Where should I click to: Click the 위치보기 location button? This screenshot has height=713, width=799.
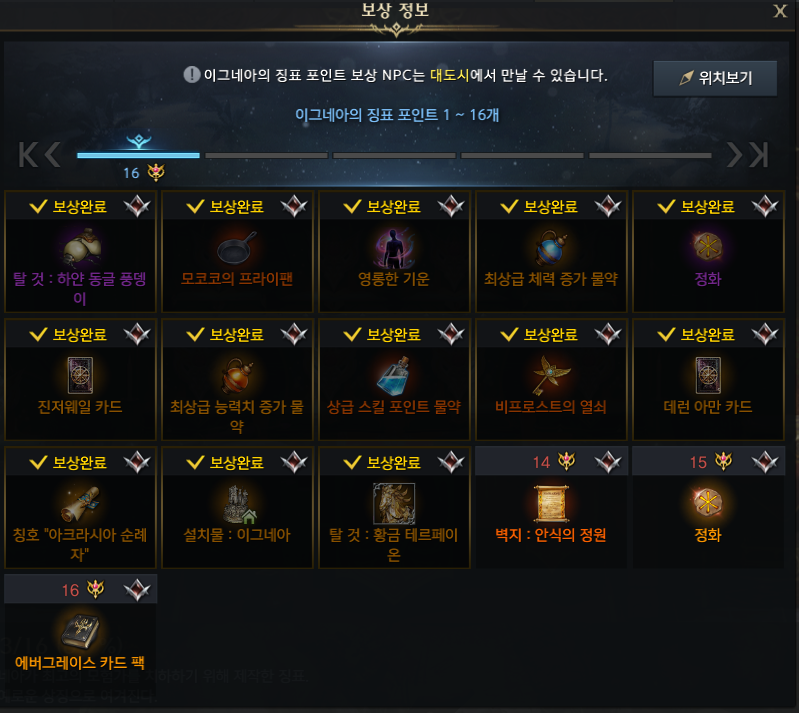[715, 78]
